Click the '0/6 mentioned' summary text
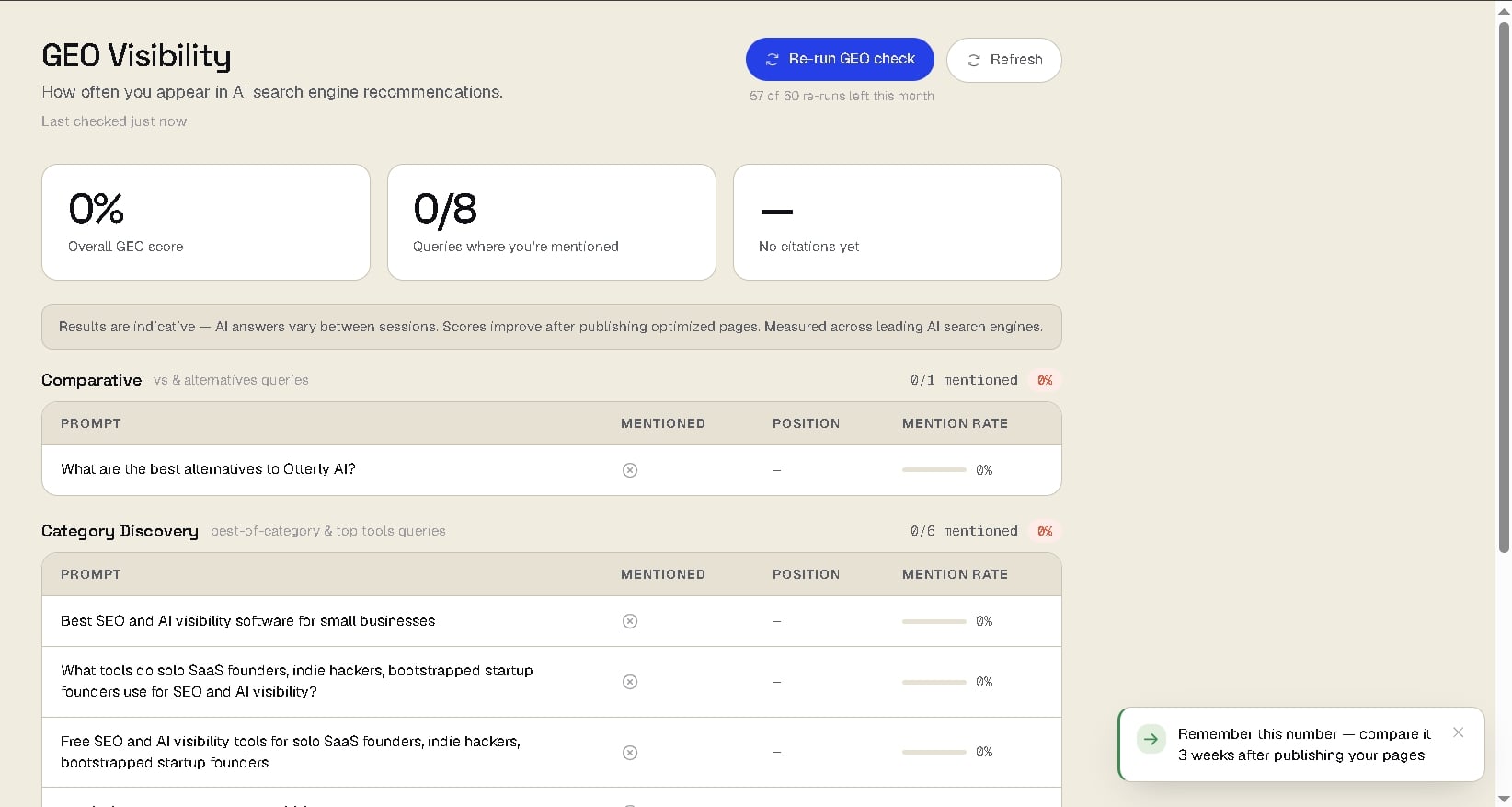This screenshot has height=807, width=1512. (x=964, y=531)
